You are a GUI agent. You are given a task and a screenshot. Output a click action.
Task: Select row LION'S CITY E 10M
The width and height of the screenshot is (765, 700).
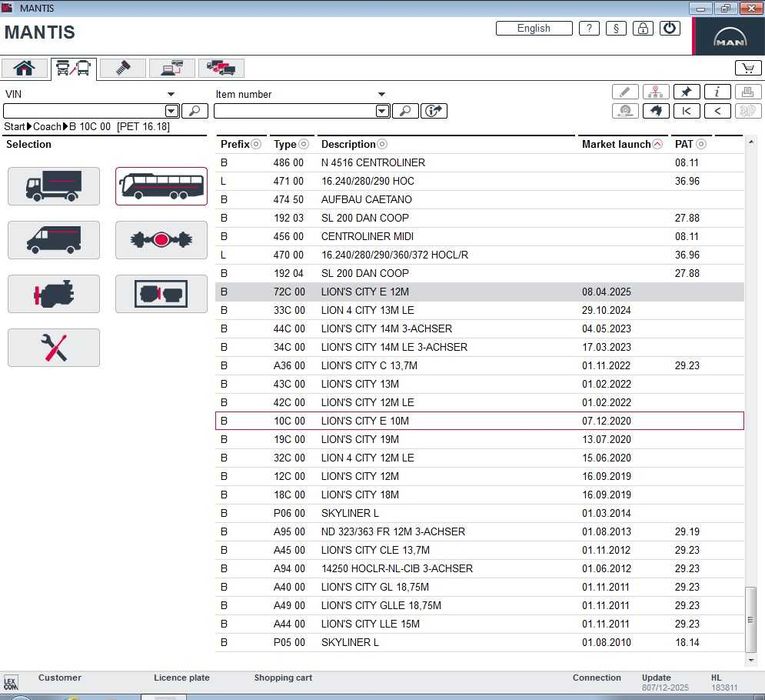tap(480, 421)
